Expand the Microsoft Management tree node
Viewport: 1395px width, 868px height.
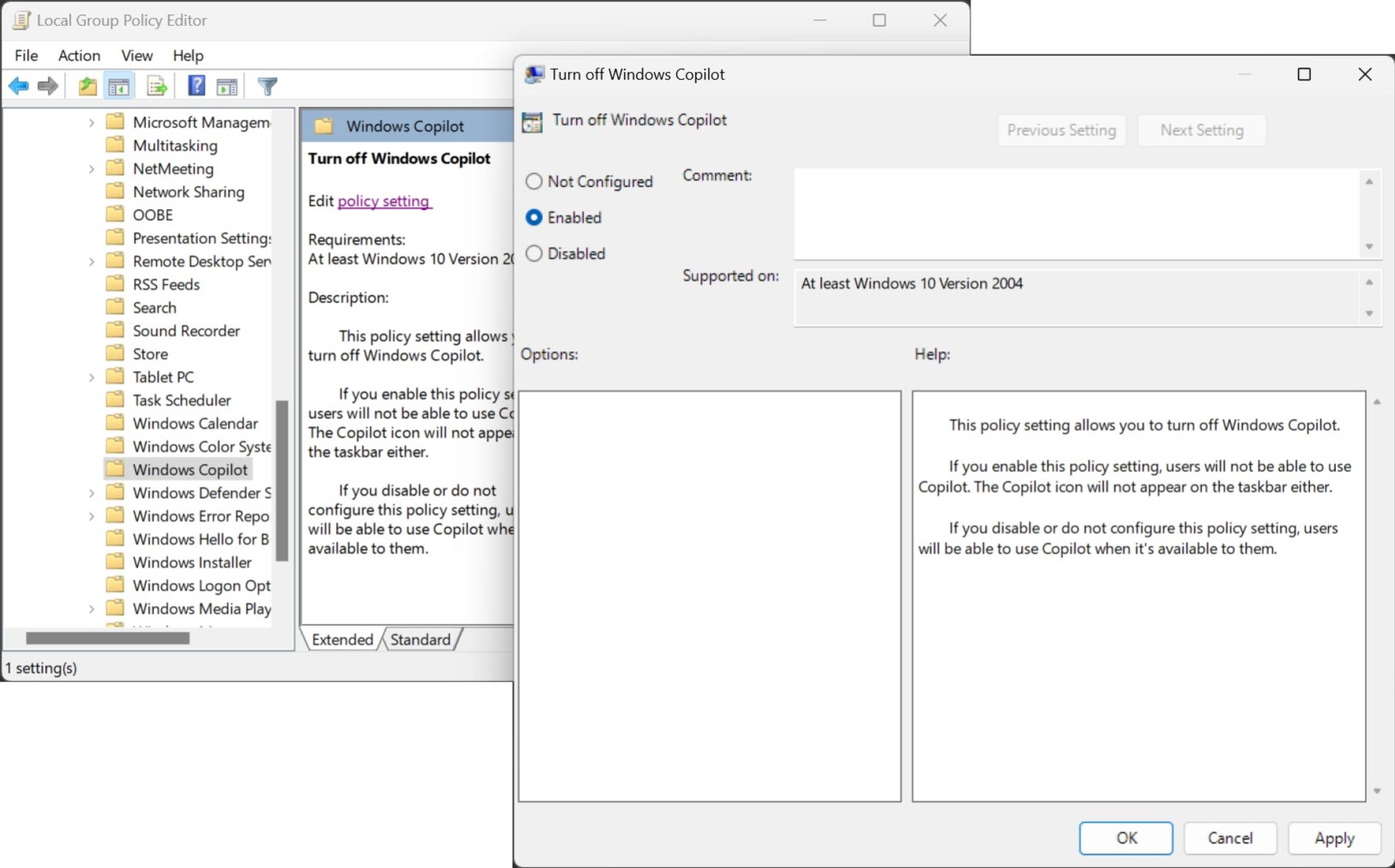point(91,123)
